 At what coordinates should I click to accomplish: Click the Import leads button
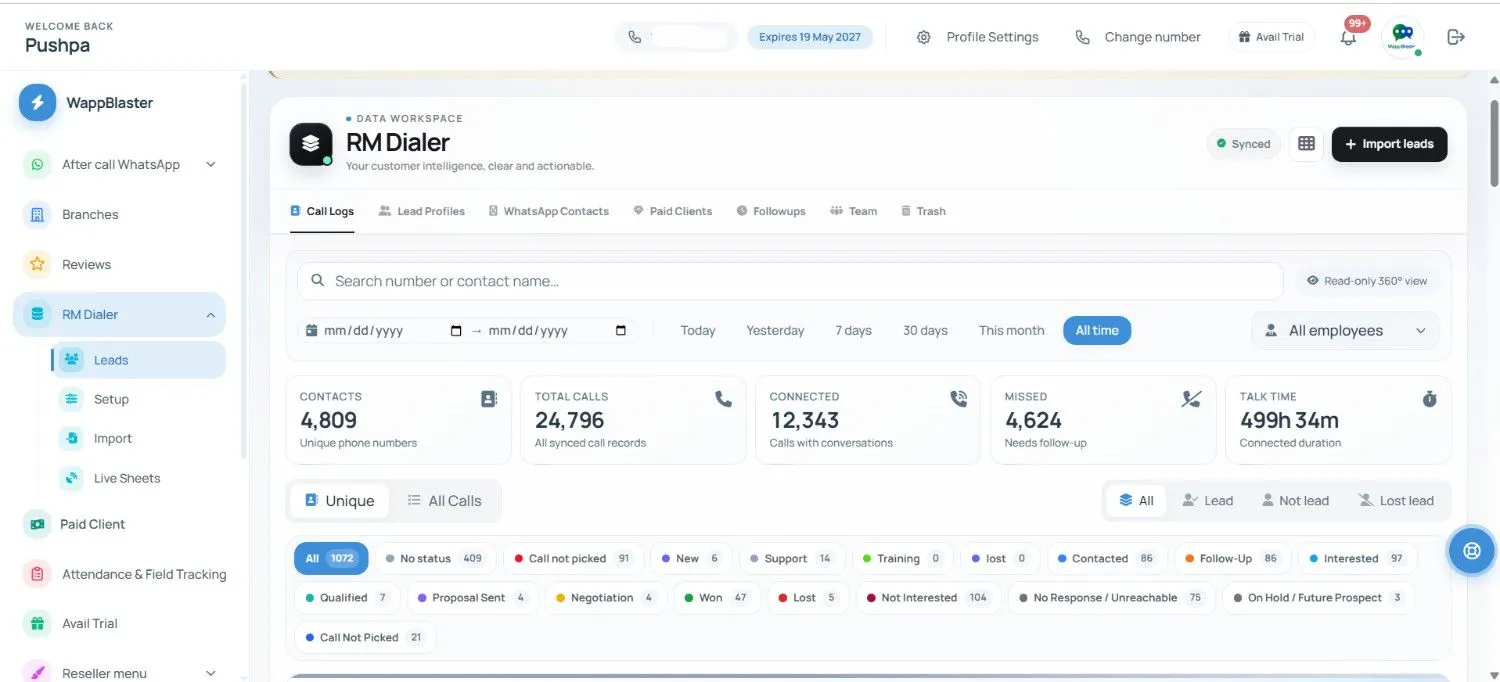[1389, 144]
